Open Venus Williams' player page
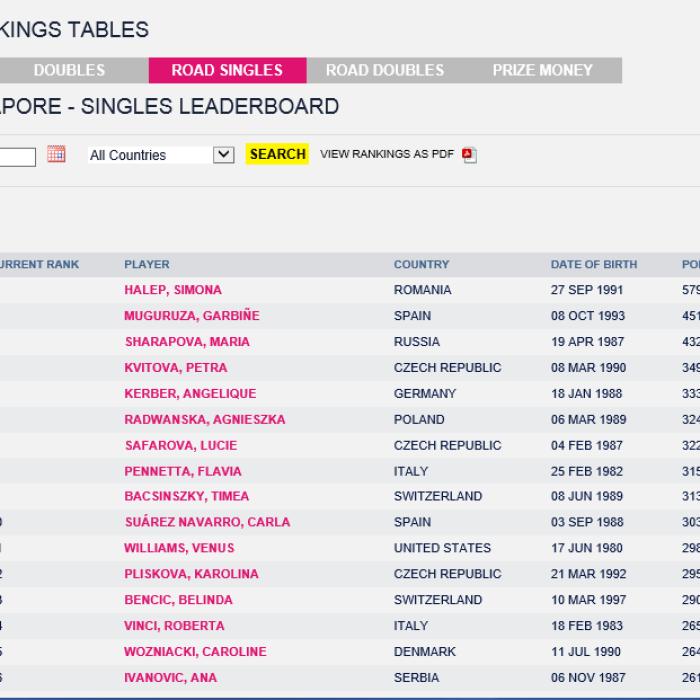 (179, 548)
